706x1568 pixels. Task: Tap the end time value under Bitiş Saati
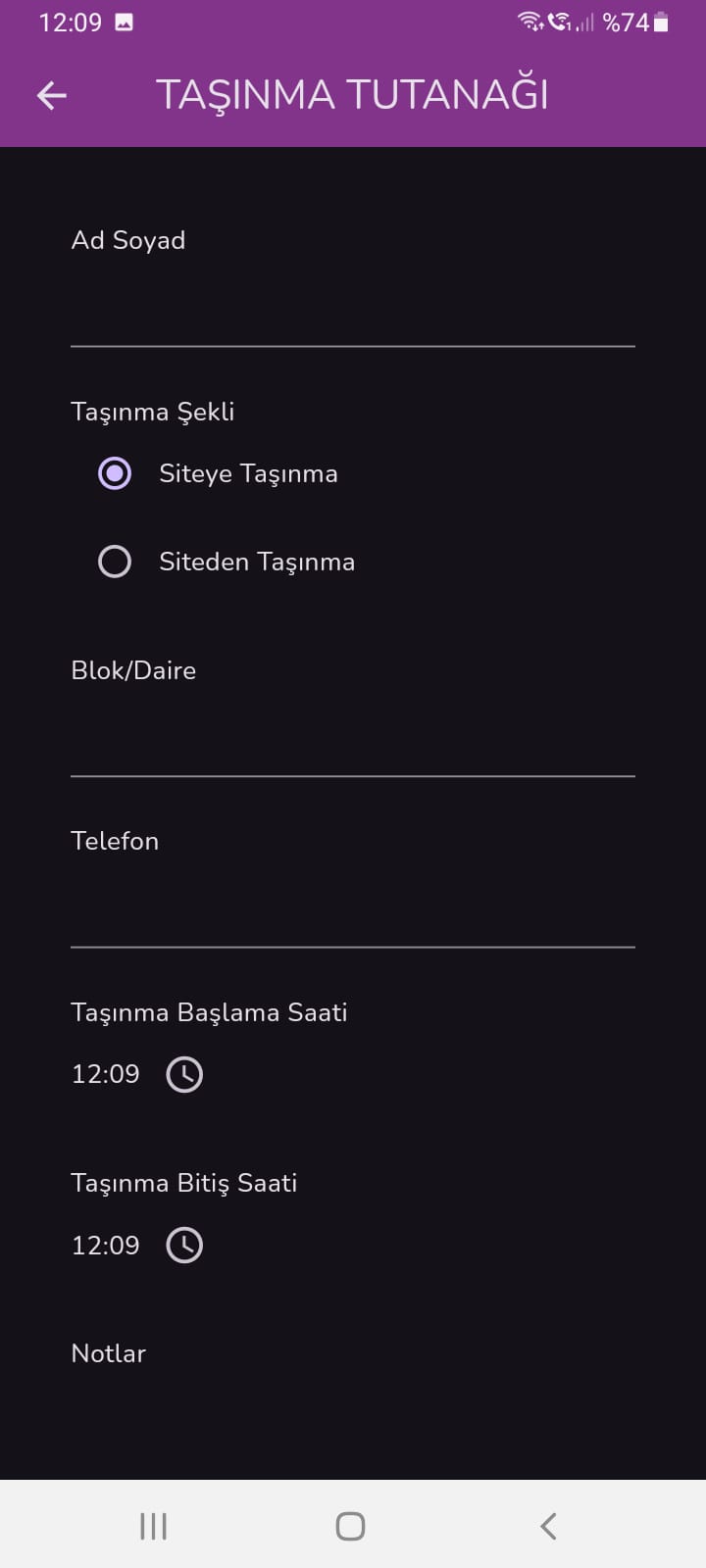point(106,1246)
